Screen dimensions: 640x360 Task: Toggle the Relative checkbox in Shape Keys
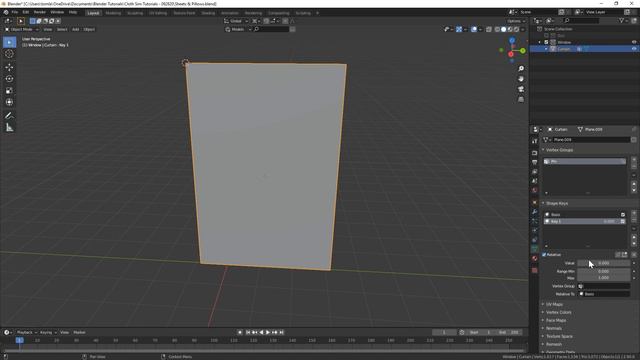[544, 255]
